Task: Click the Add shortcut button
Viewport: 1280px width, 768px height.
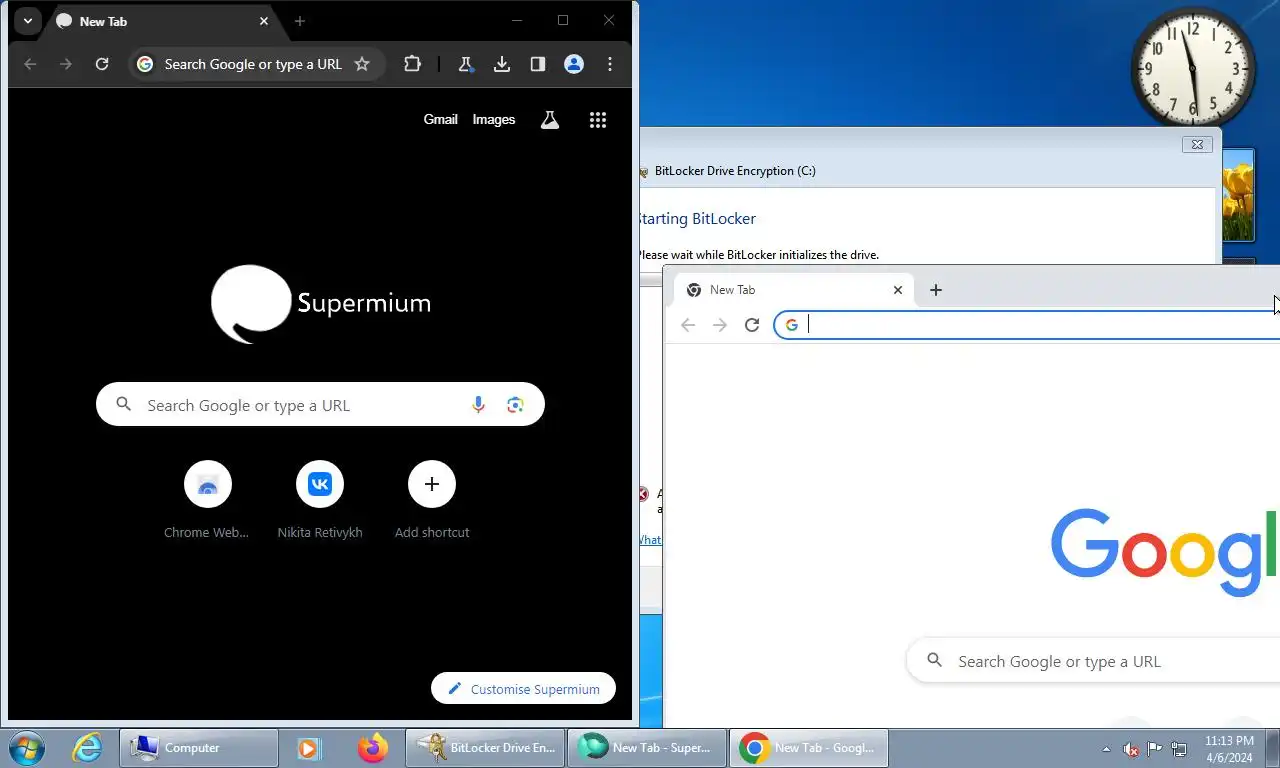Action: coord(432,500)
